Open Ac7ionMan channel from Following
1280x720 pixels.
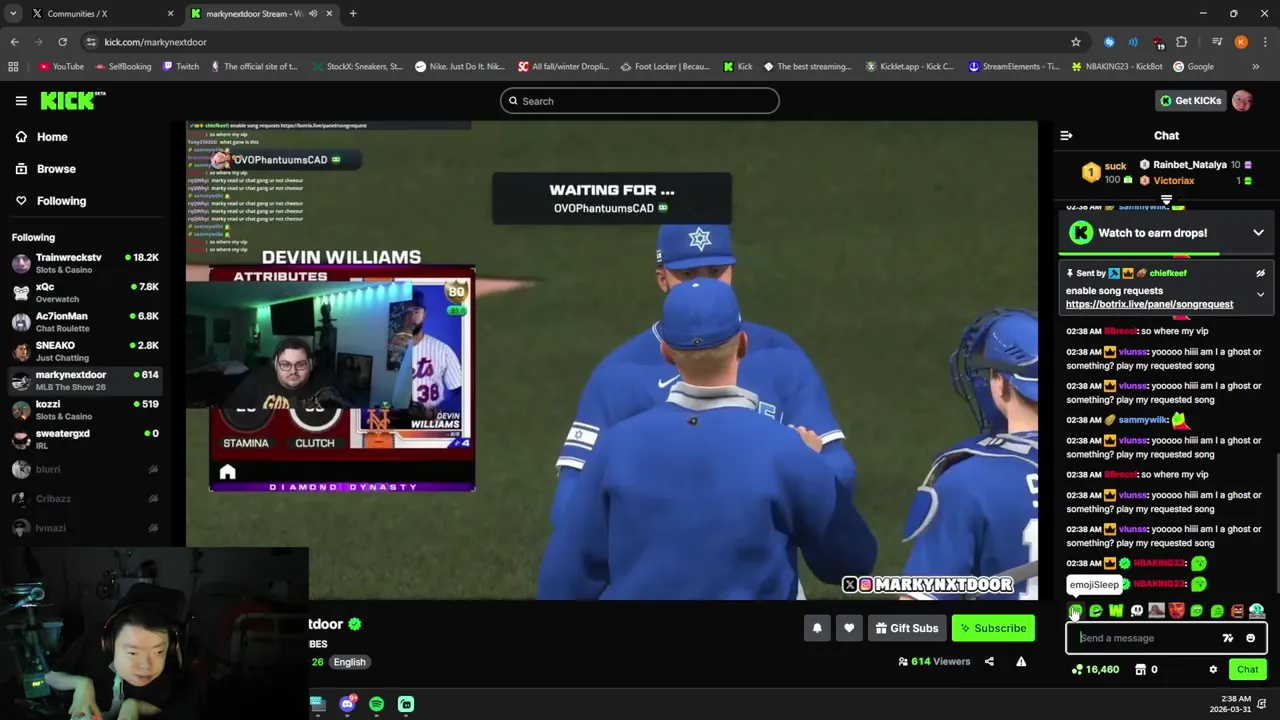click(x=85, y=322)
